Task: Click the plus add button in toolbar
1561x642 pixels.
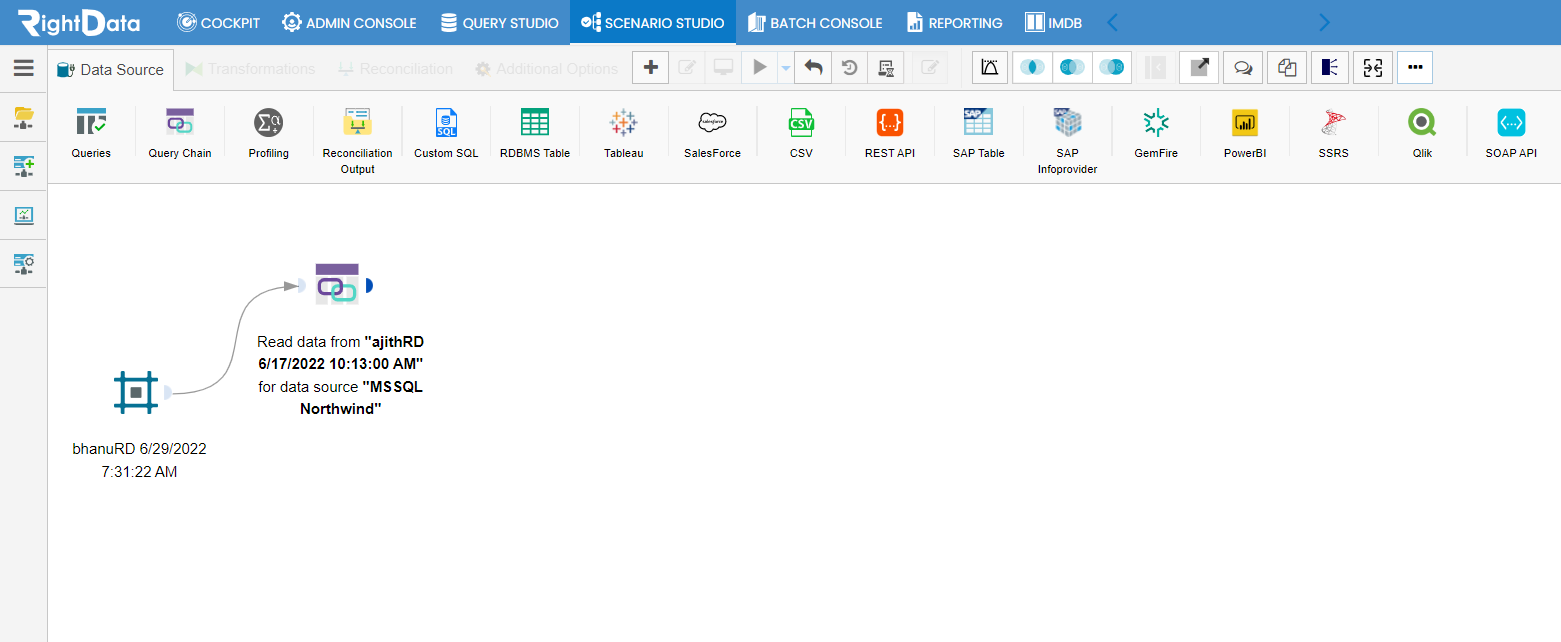Action: tap(651, 68)
